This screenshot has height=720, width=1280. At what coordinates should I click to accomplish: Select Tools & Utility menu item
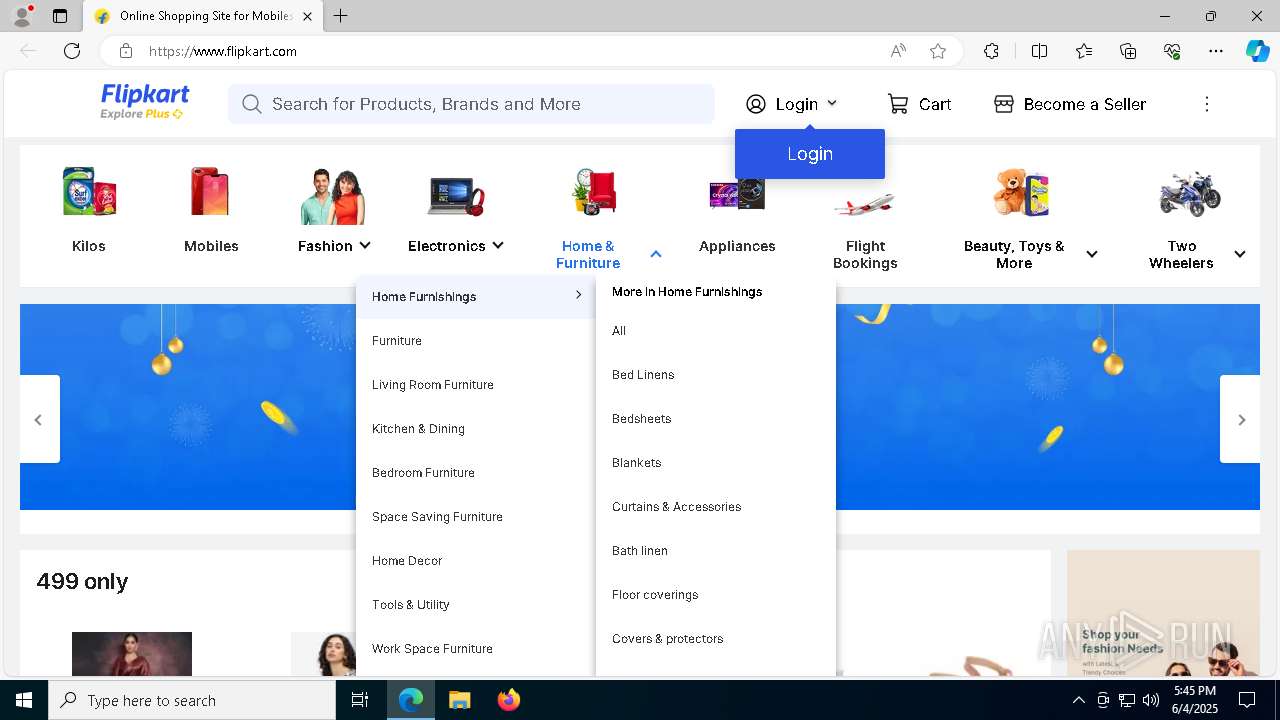tap(411, 605)
